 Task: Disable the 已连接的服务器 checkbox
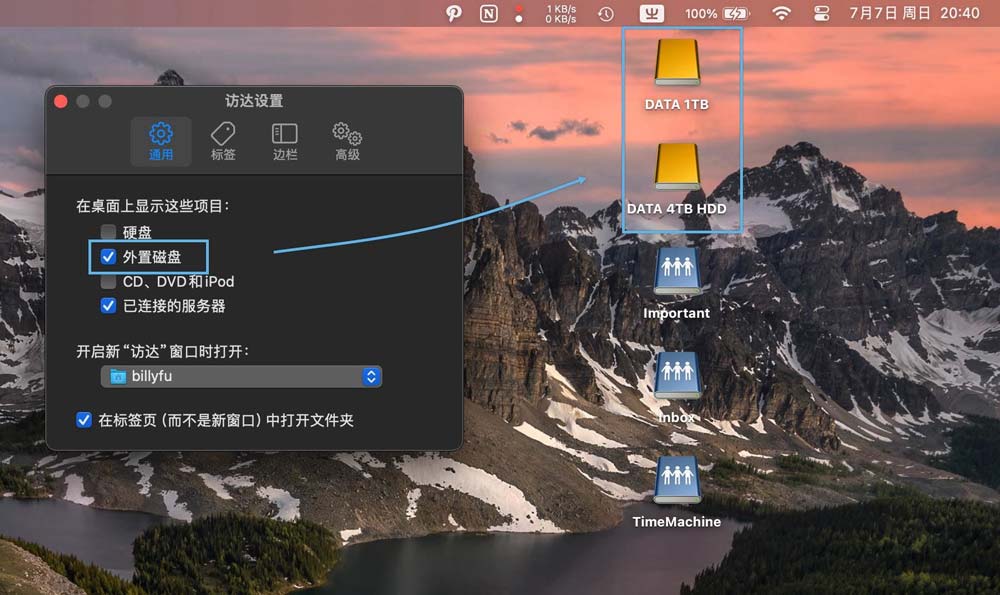point(108,306)
